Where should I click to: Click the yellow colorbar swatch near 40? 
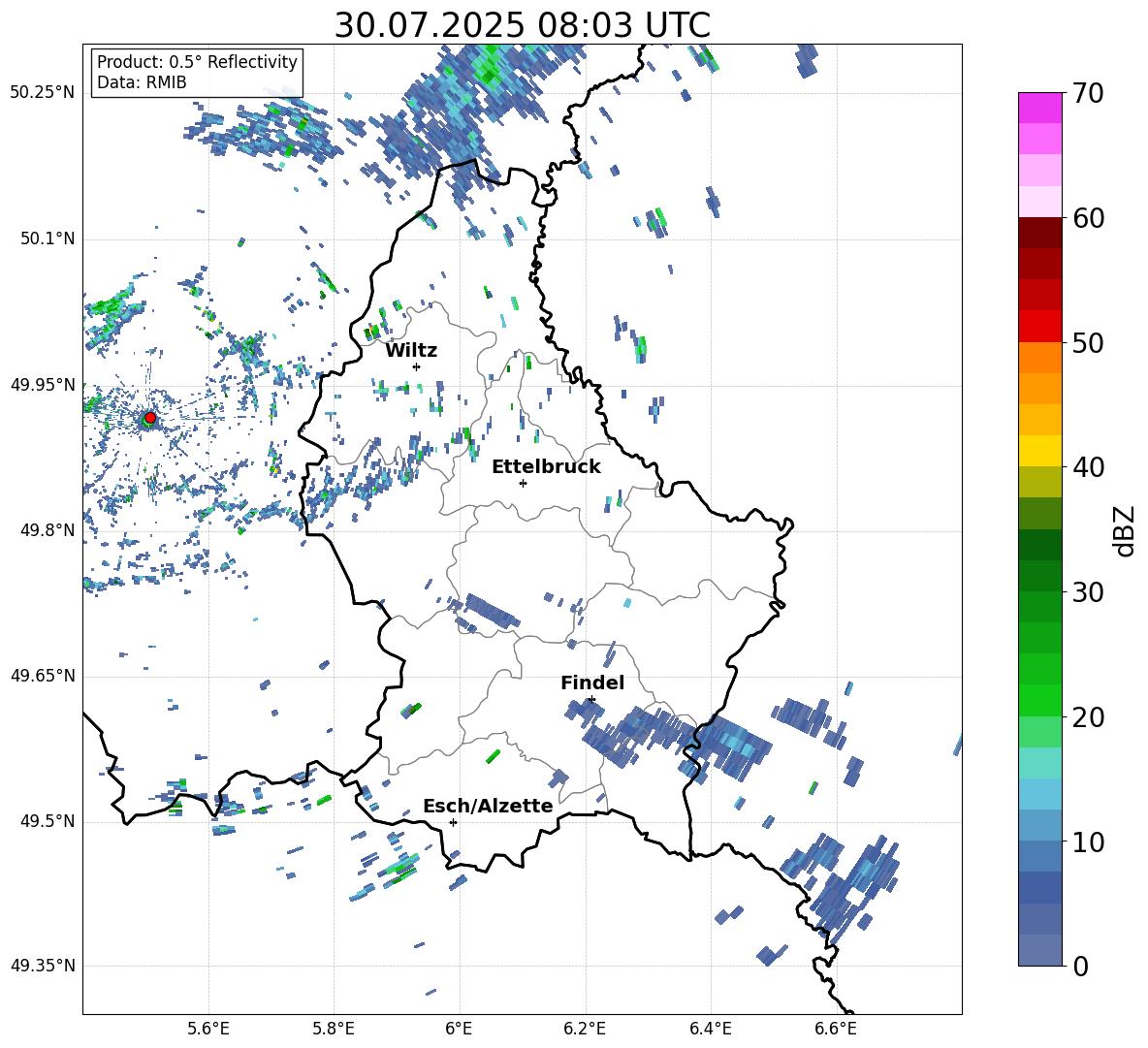[x=1039, y=451]
